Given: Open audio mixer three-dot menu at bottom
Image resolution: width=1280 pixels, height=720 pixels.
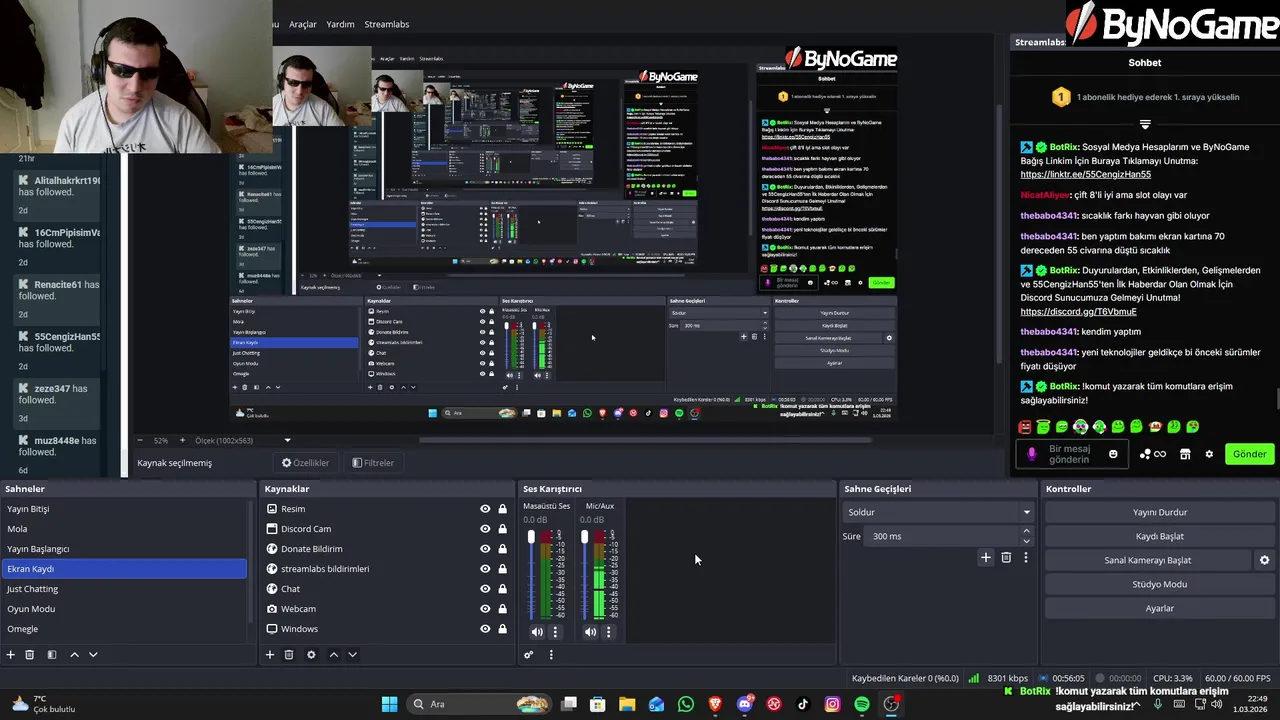Looking at the screenshot, I should [x=551, y=654].
